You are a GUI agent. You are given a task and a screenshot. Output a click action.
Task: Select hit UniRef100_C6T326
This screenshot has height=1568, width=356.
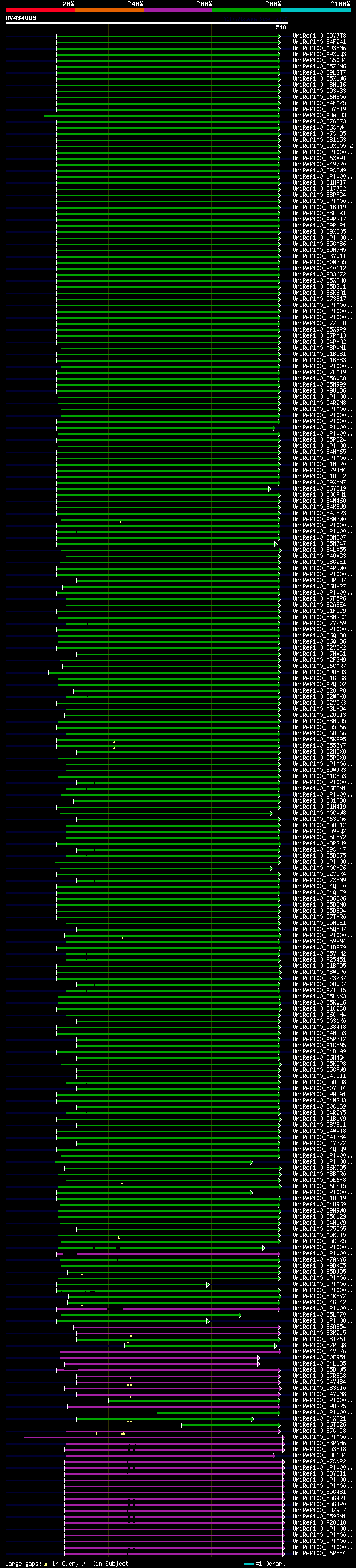pyautogui.click(x=319, y=1426)
